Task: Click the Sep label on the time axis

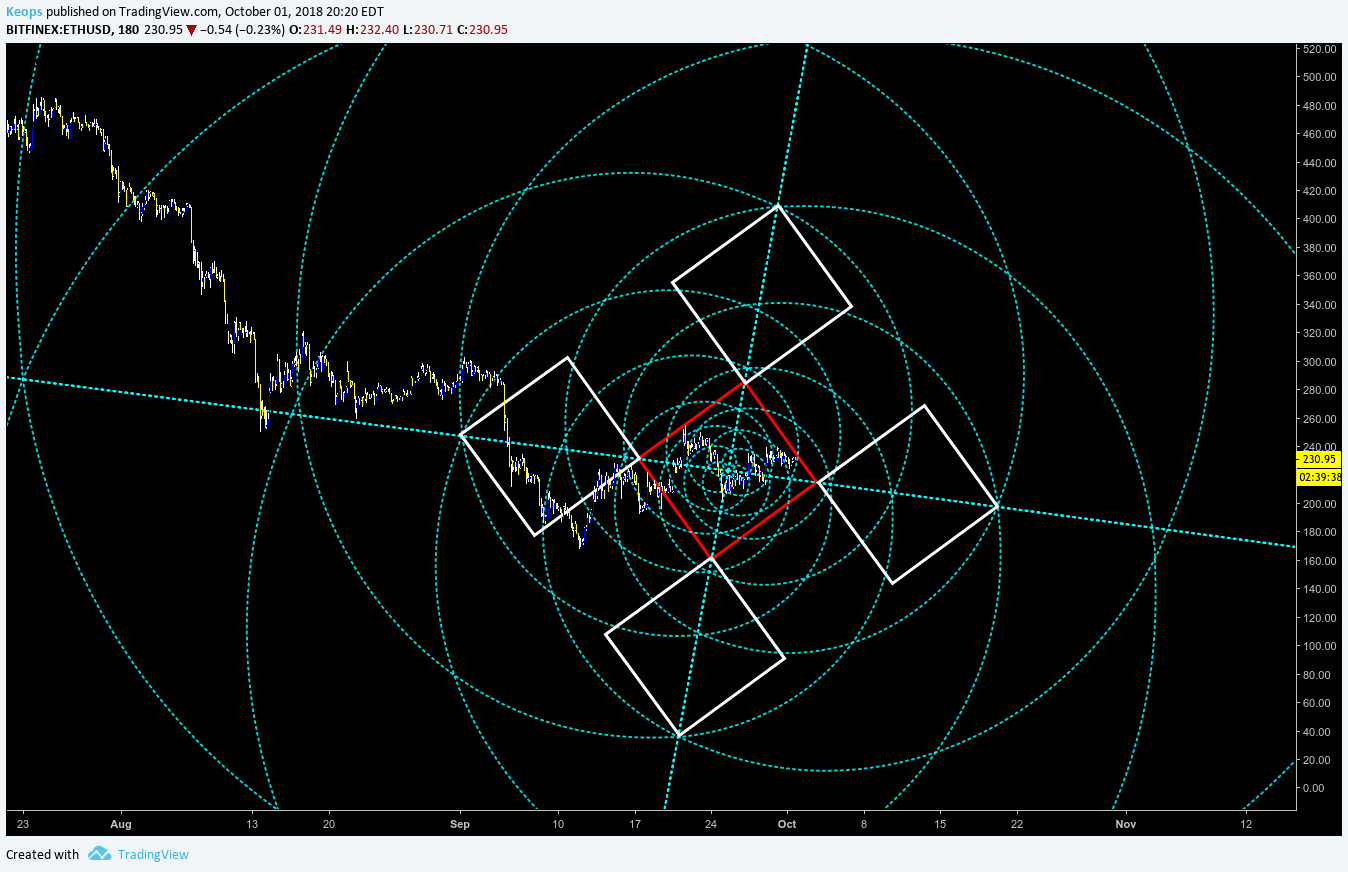Action: click(x=460, y=825)
